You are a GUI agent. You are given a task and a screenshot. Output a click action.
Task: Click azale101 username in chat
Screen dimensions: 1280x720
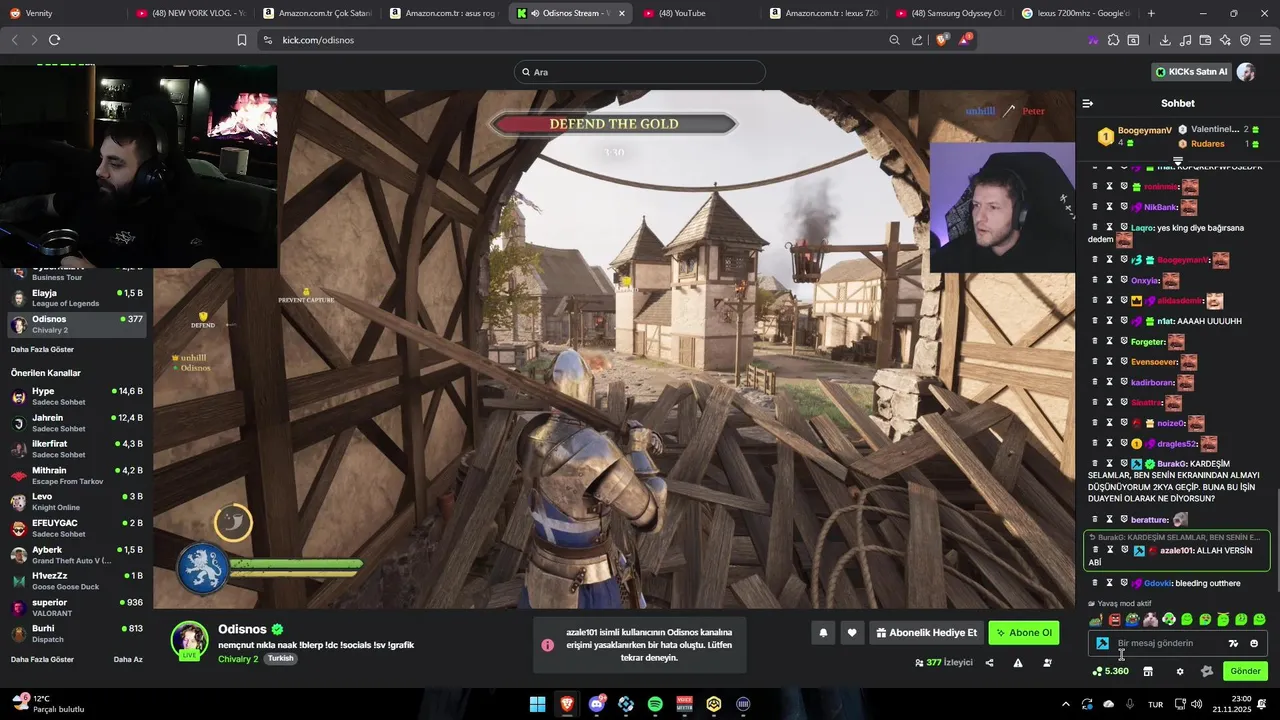coord(1177,551)
